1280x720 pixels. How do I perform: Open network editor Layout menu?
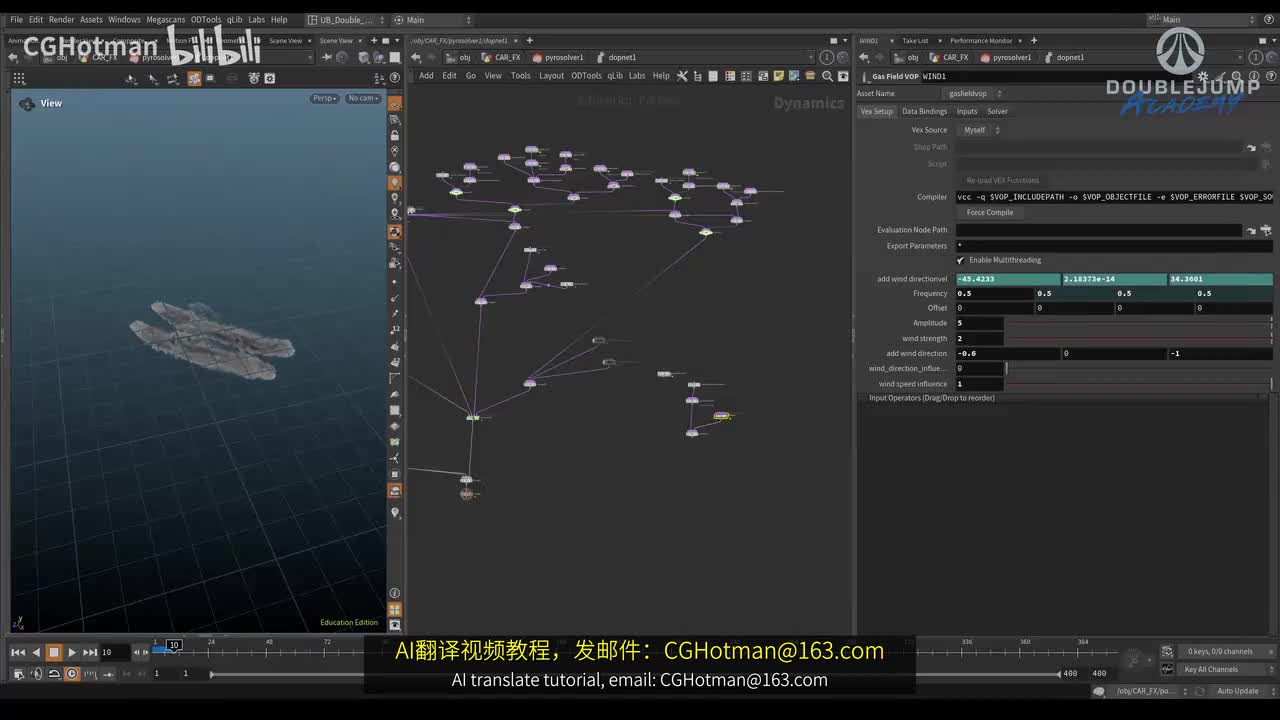pos(551,76)
